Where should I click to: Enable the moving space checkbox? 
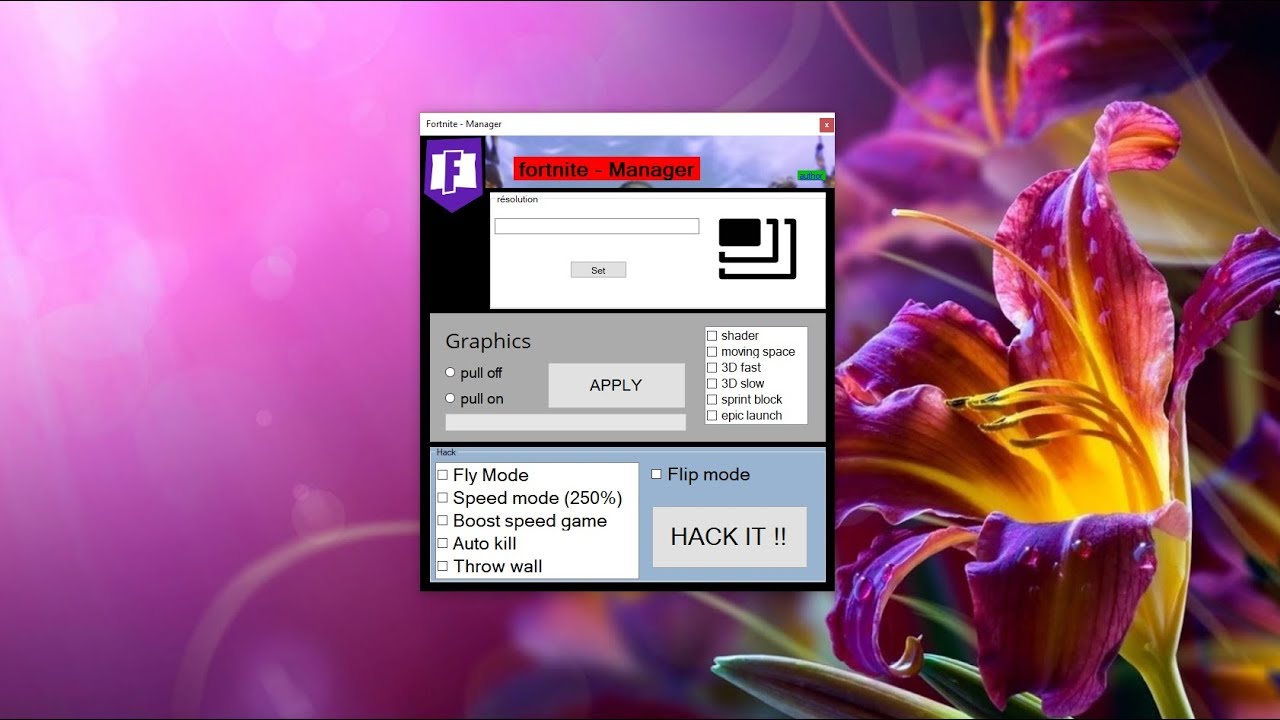712,352
